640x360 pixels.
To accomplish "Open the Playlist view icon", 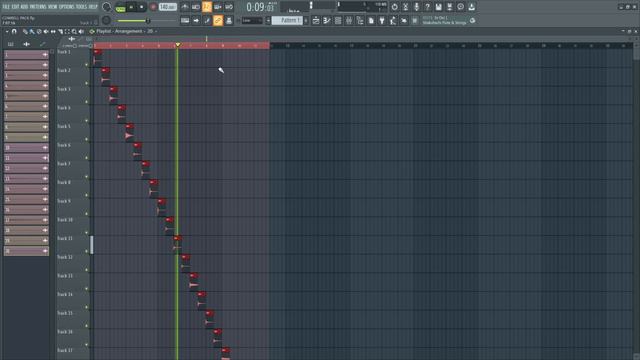I will [x=316, y=20].
